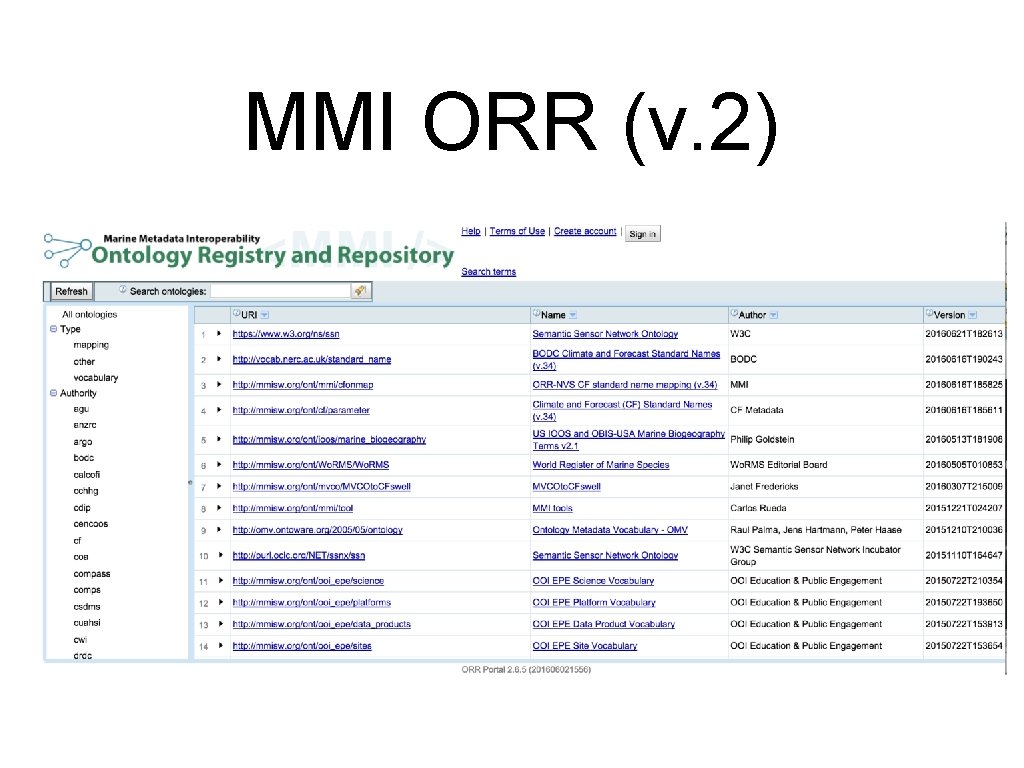Viewport: 1024px width, 768px height.
Task: Open OOI EPE Science Vocabulary link
Action: coord(592,581)
